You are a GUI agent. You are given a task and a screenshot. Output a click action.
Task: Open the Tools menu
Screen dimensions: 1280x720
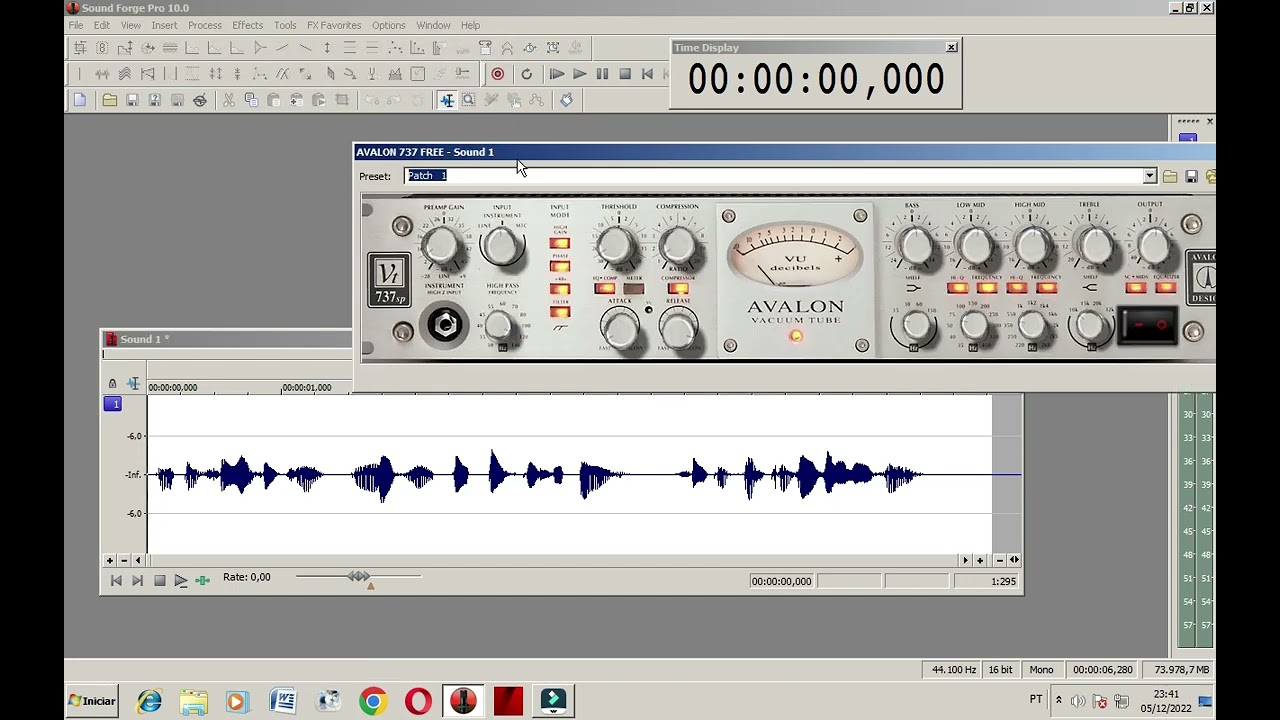285,25
